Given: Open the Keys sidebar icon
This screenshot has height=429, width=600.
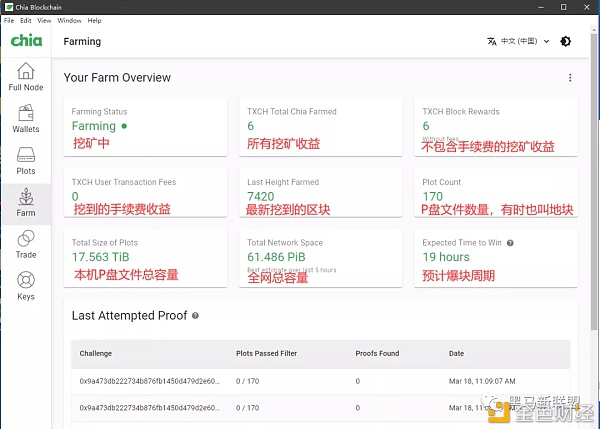Looking at the screenshot, I should click(x=26, y=280).
